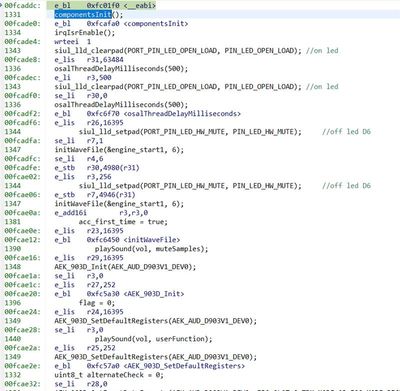
Task: Select the e_bl 0xfc6450 <initWaveFile> call
Action: tap(117, 240)
